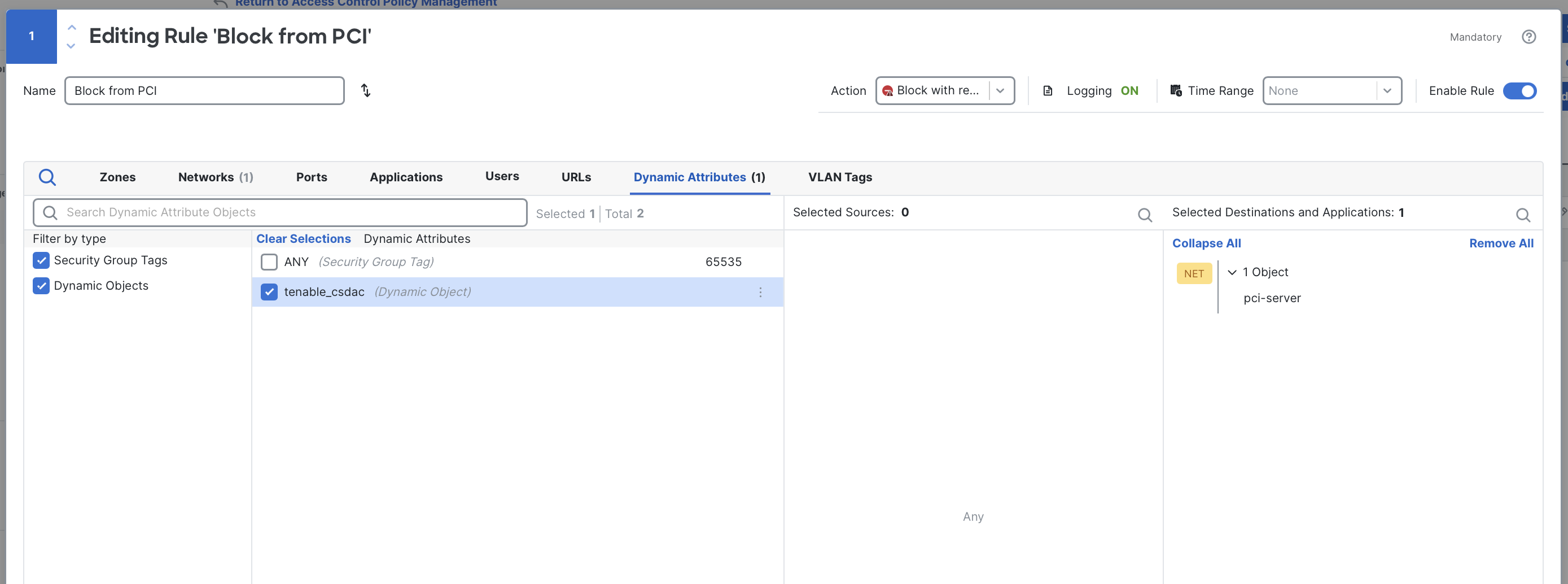Disable the Enable Rule toggle

click(x=1520, y=91)
